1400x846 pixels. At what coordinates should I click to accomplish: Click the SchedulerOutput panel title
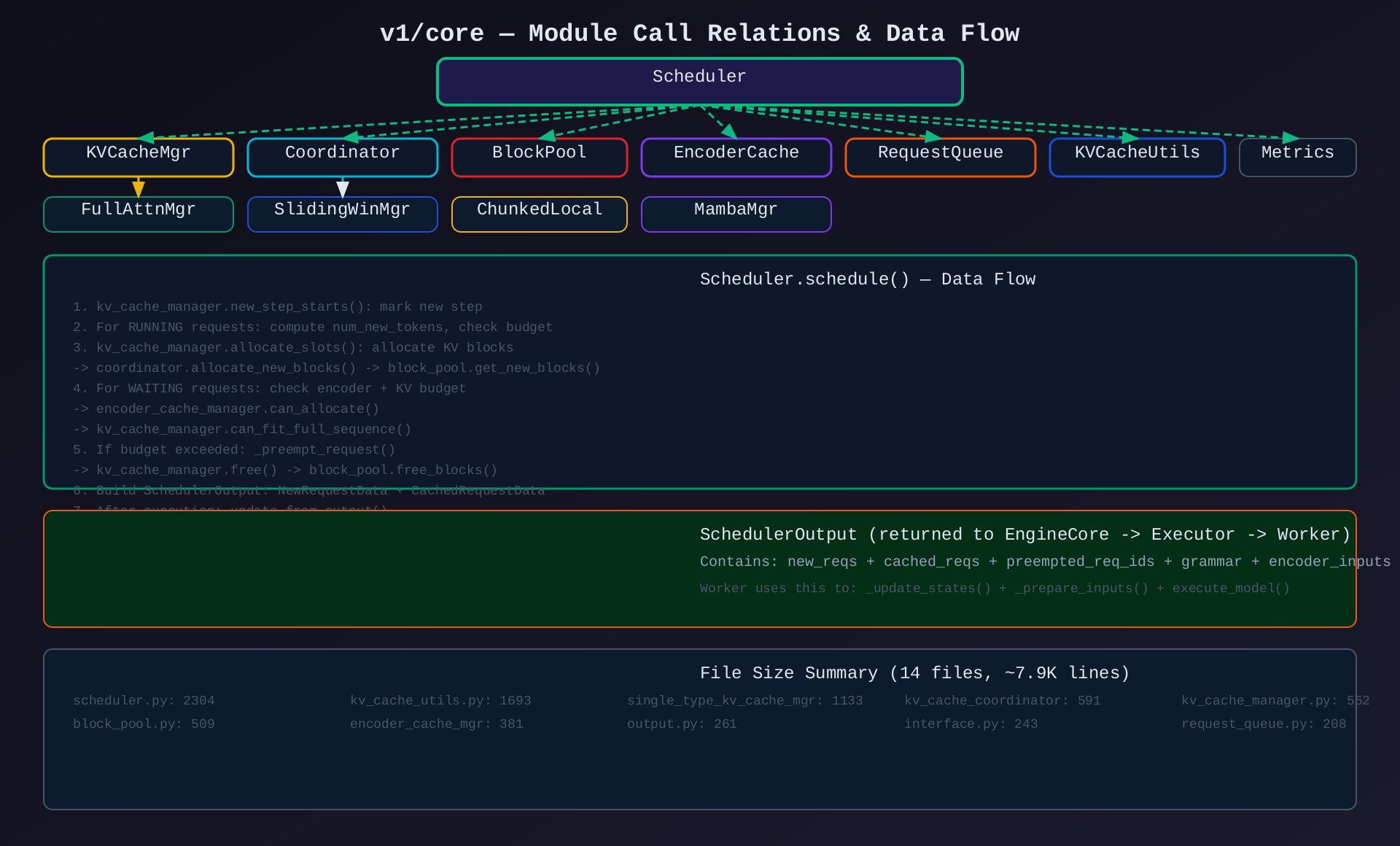(1024, 535)
